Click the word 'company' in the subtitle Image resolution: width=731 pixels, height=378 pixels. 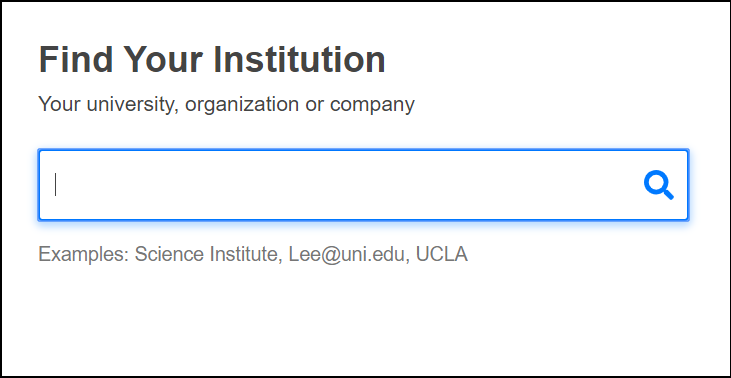click(x=372, y=105)
